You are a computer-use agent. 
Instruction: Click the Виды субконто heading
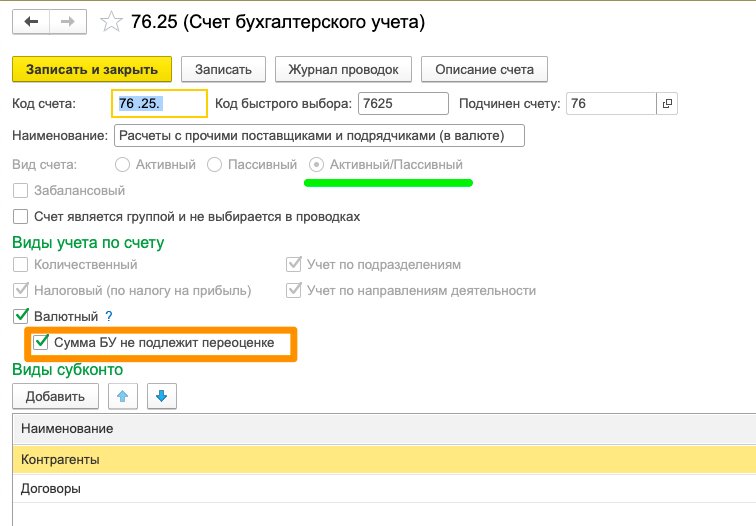(x=68, y=370)
